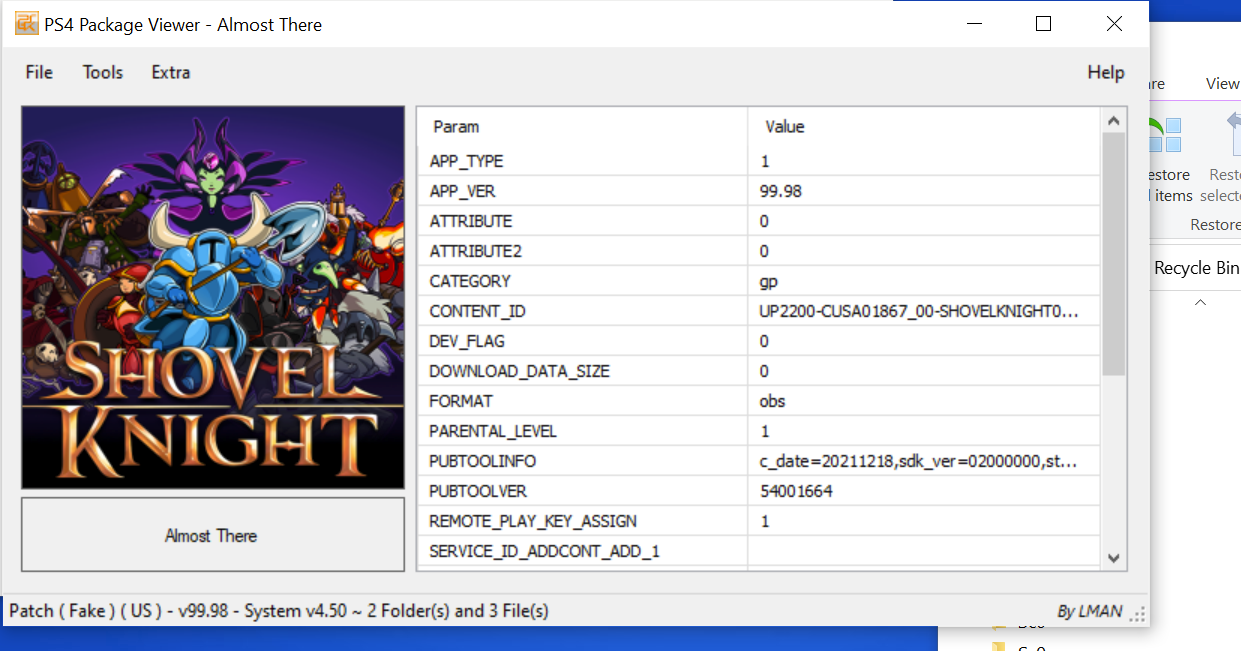Screen dimensions: 1241x651
Task: Open the Help menu
Action: pyautogui.click(x=1106, y=72)
